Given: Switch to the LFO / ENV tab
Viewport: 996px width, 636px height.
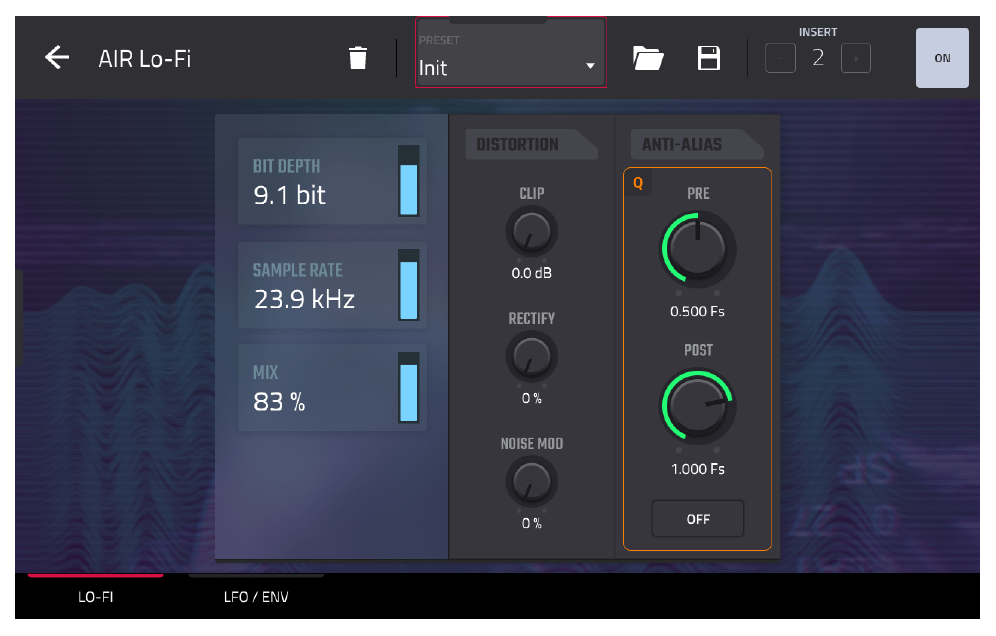Looking at the screenshot, I should point(256,597).
